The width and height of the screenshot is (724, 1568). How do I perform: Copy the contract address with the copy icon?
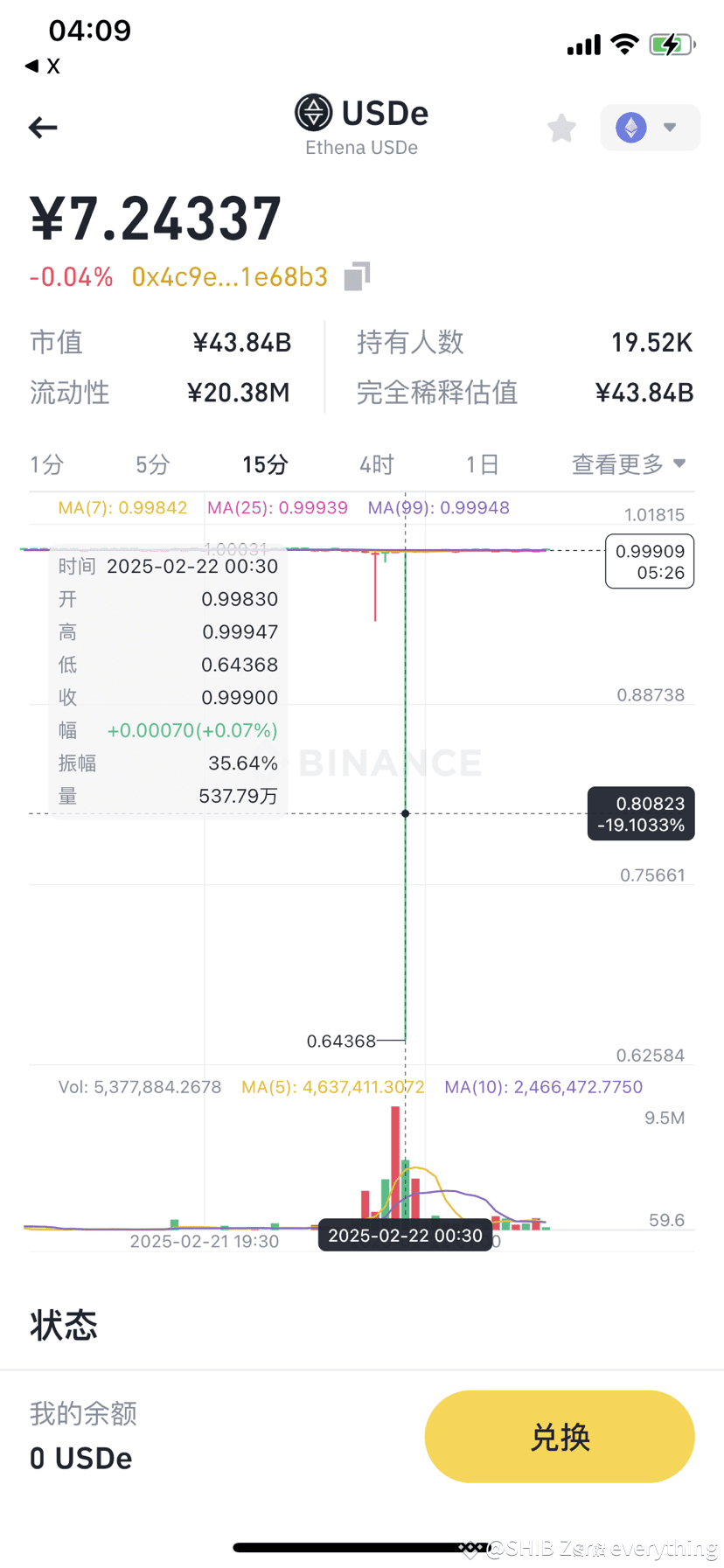click(x=353, y=275)
